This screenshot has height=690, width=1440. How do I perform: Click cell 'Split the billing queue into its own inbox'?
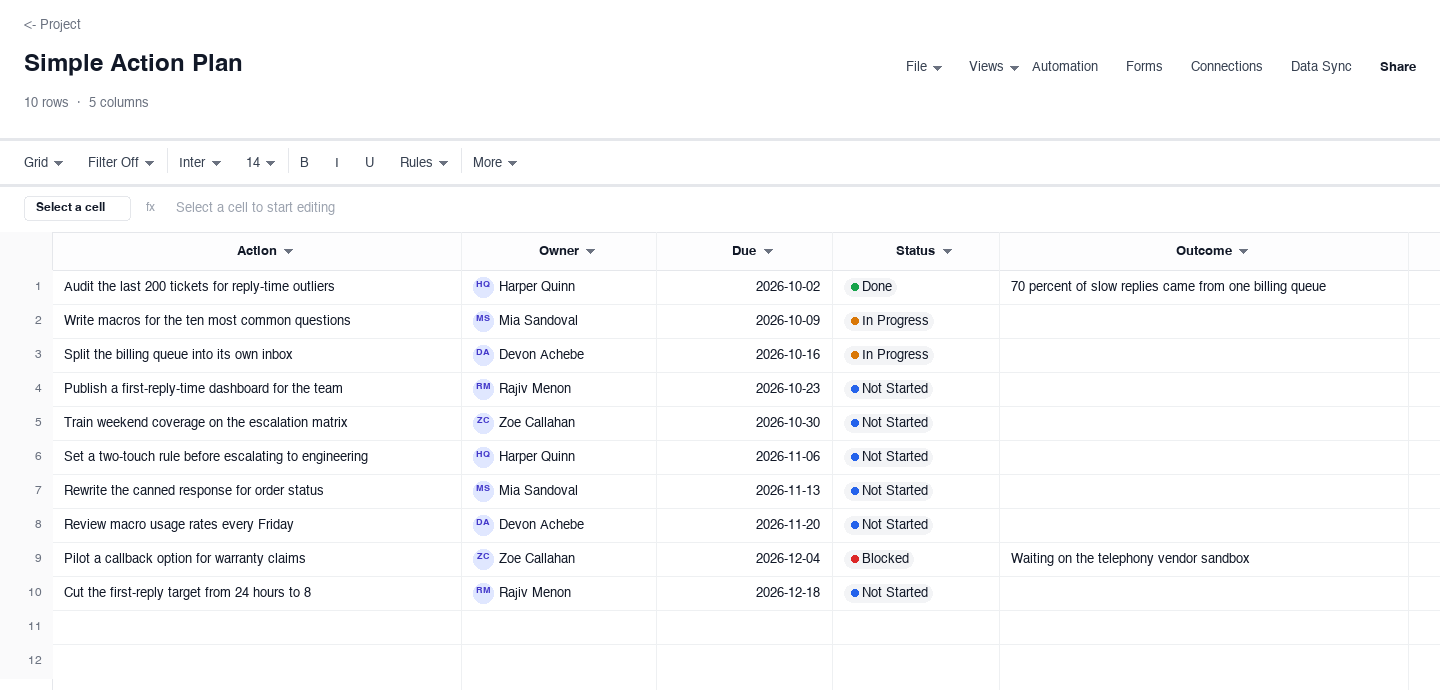point(257,355)
